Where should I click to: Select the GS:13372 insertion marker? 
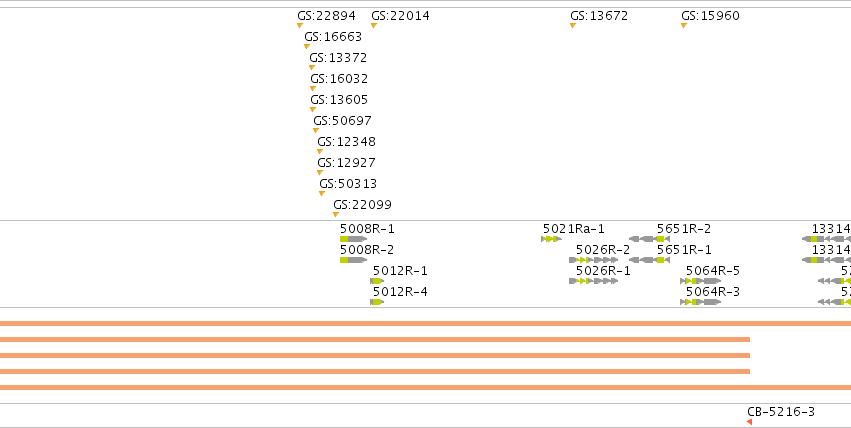point(312,68)
